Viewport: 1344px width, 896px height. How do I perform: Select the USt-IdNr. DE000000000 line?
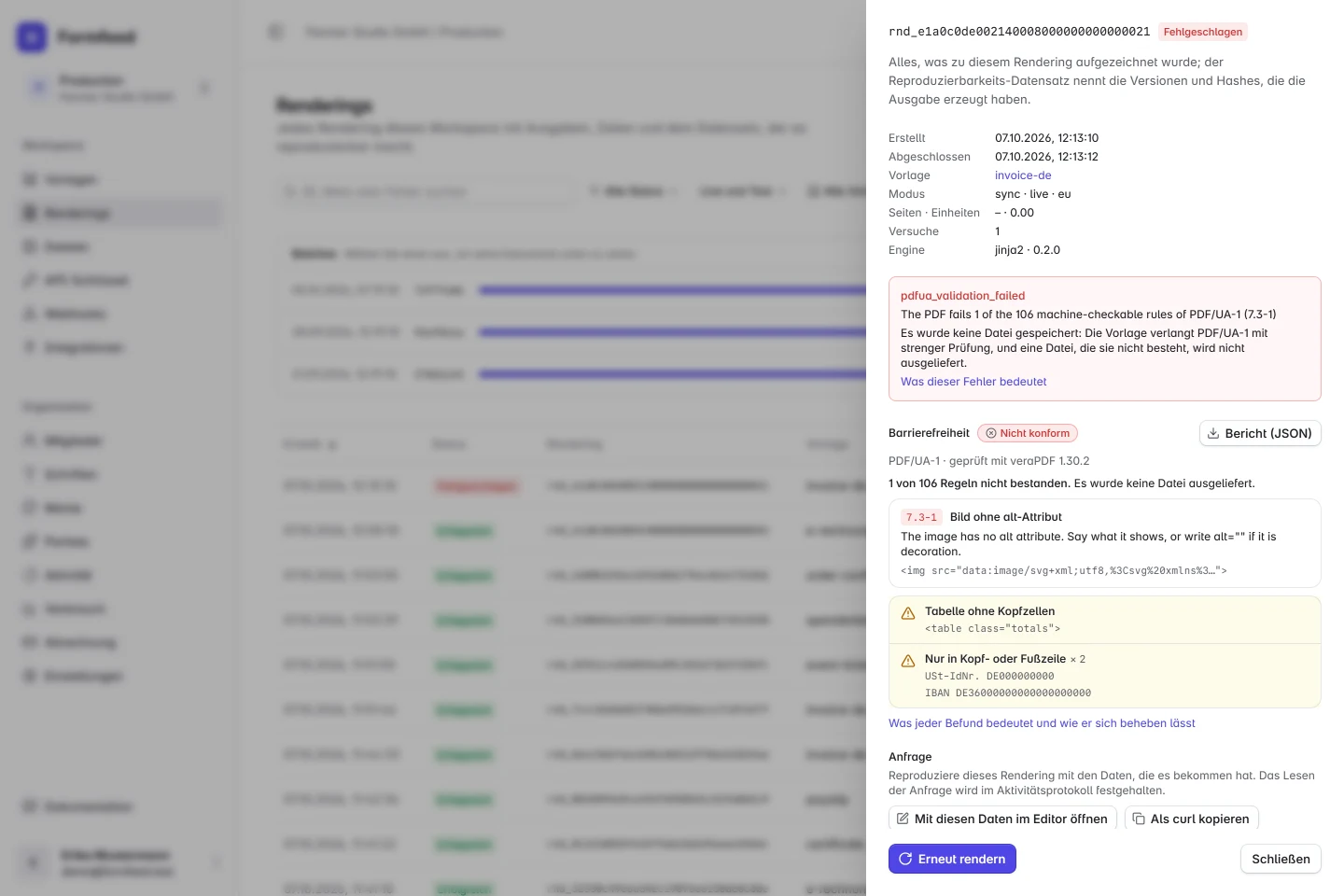pos(989,677)
